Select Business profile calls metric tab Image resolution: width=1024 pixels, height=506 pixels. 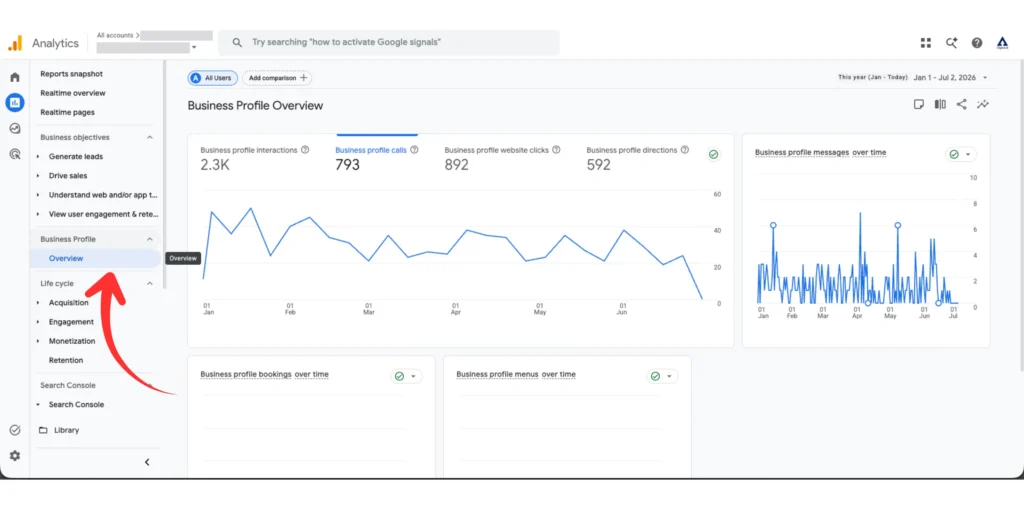(377, 157)
